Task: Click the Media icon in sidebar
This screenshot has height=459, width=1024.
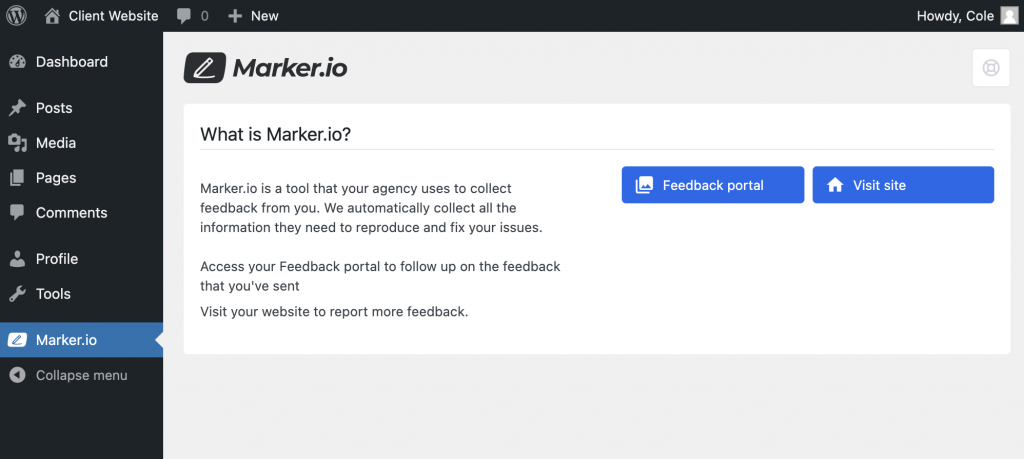Action: pyautogui.click(x=18, y=143)
